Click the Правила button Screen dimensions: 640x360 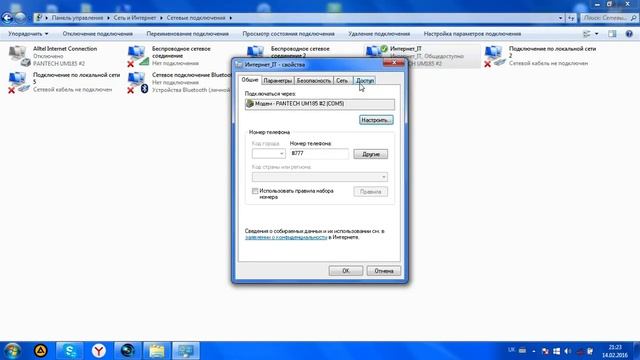[371, 191]
